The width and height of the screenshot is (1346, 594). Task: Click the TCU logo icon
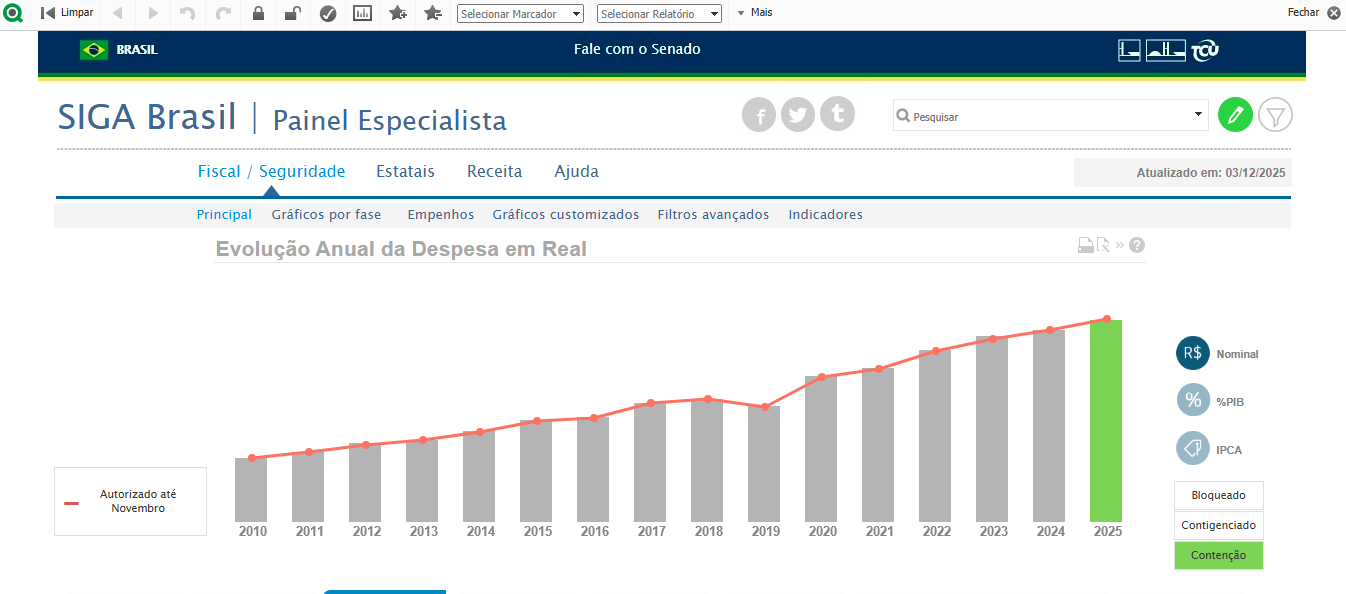point(1205,50)
